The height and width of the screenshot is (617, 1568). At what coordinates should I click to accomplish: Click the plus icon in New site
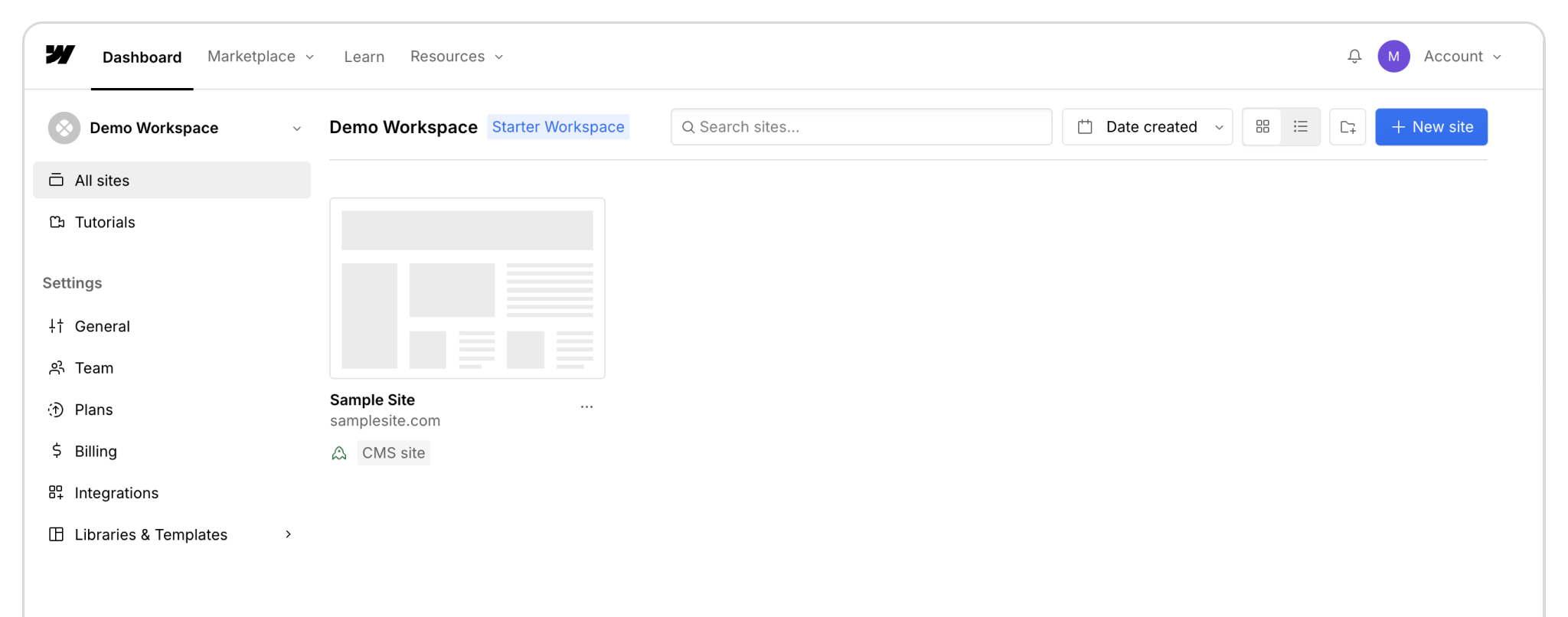(1398, 127)
